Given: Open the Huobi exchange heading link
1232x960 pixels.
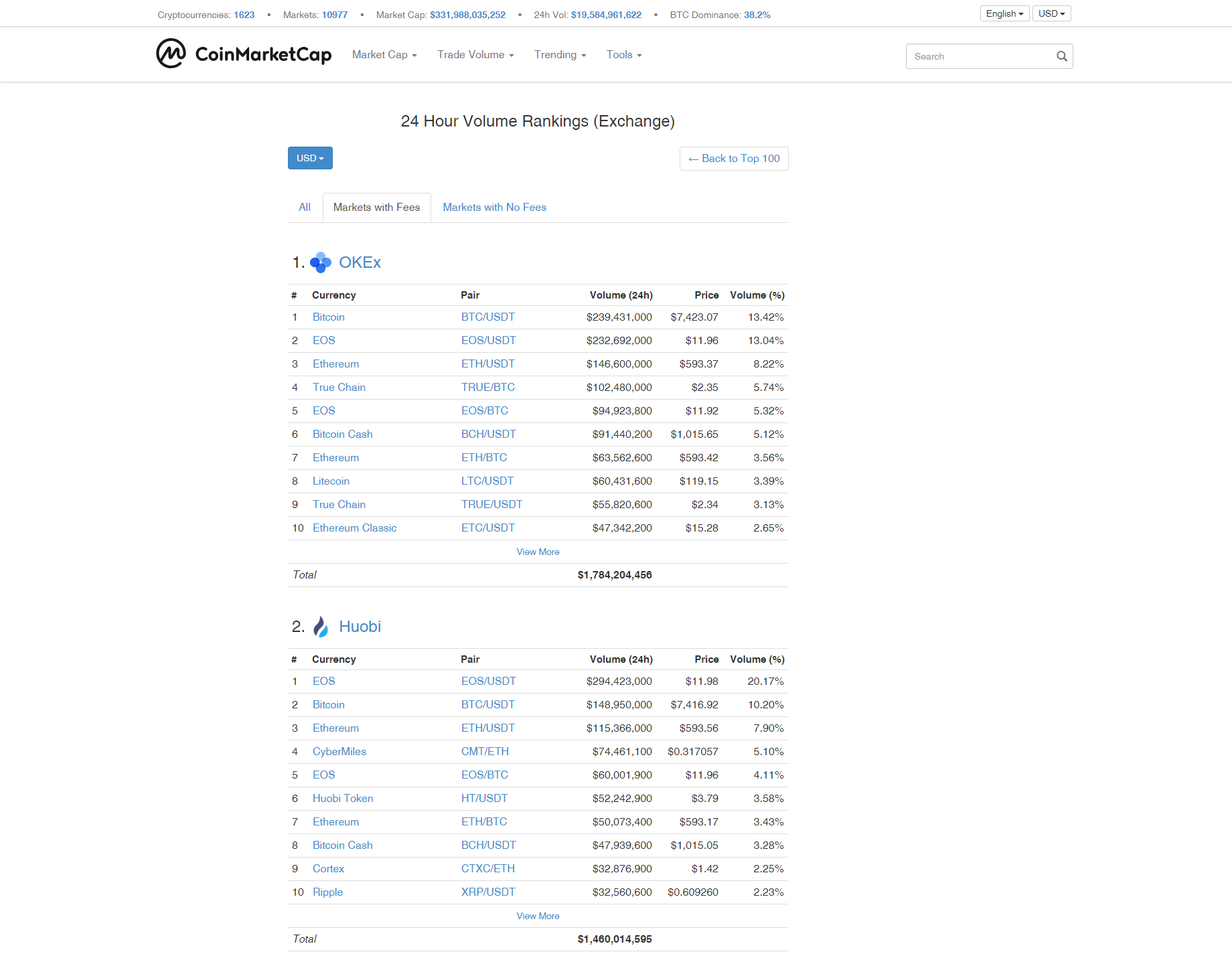Looking at the screenshot, I should [360, 627].
